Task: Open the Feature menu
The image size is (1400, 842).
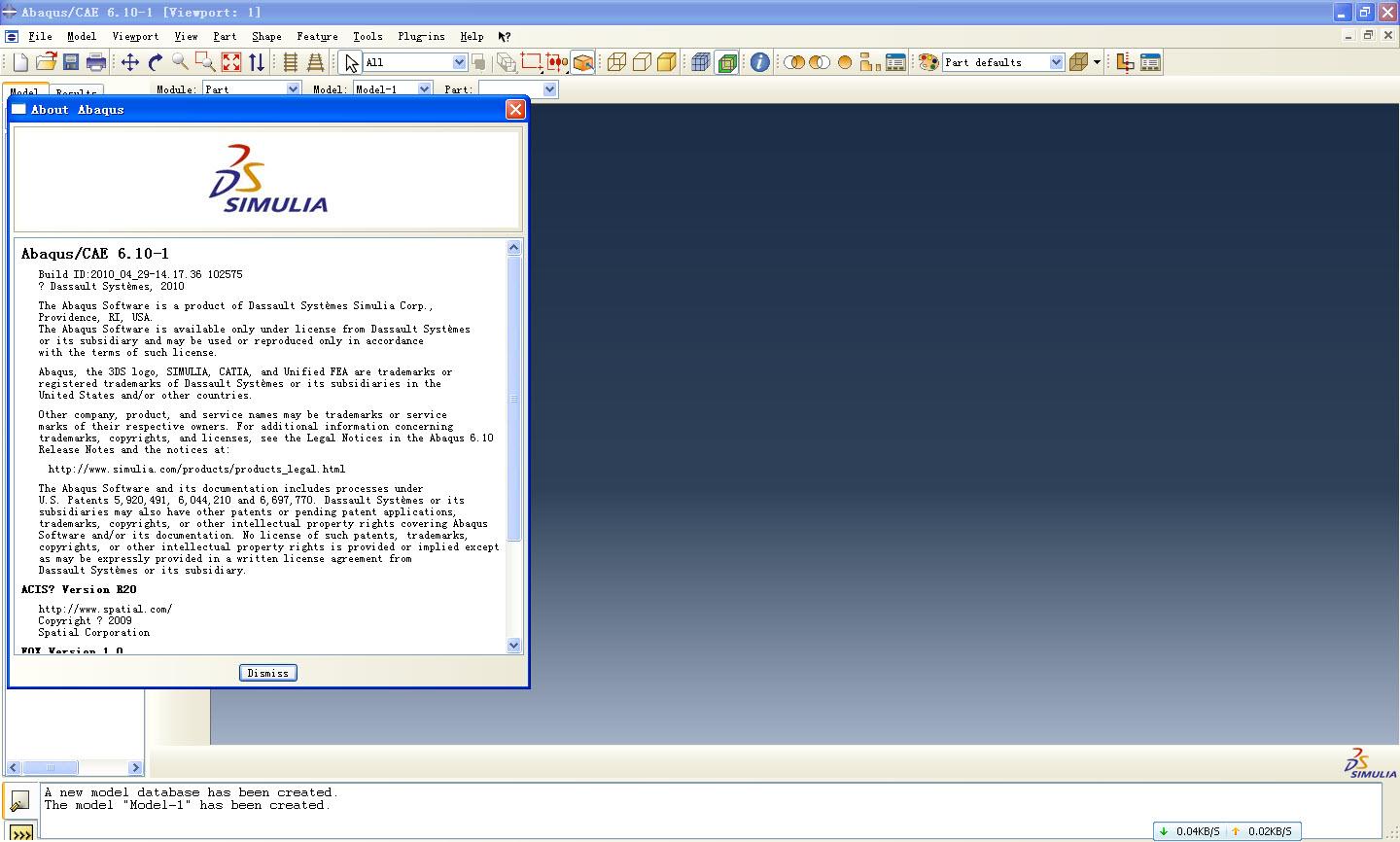Action: [317, 36]
